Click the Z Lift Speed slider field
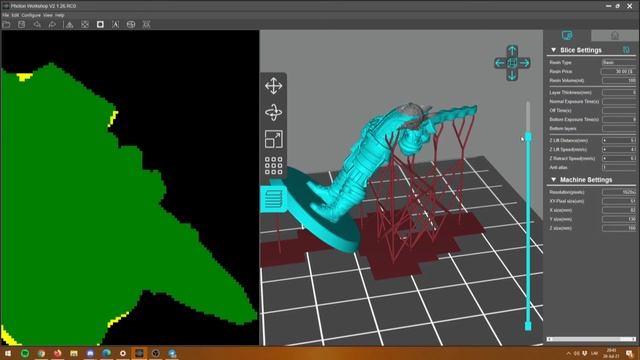The height and width of the screenshot is (360, 640). pyautogui.click(x=619, y=149)
